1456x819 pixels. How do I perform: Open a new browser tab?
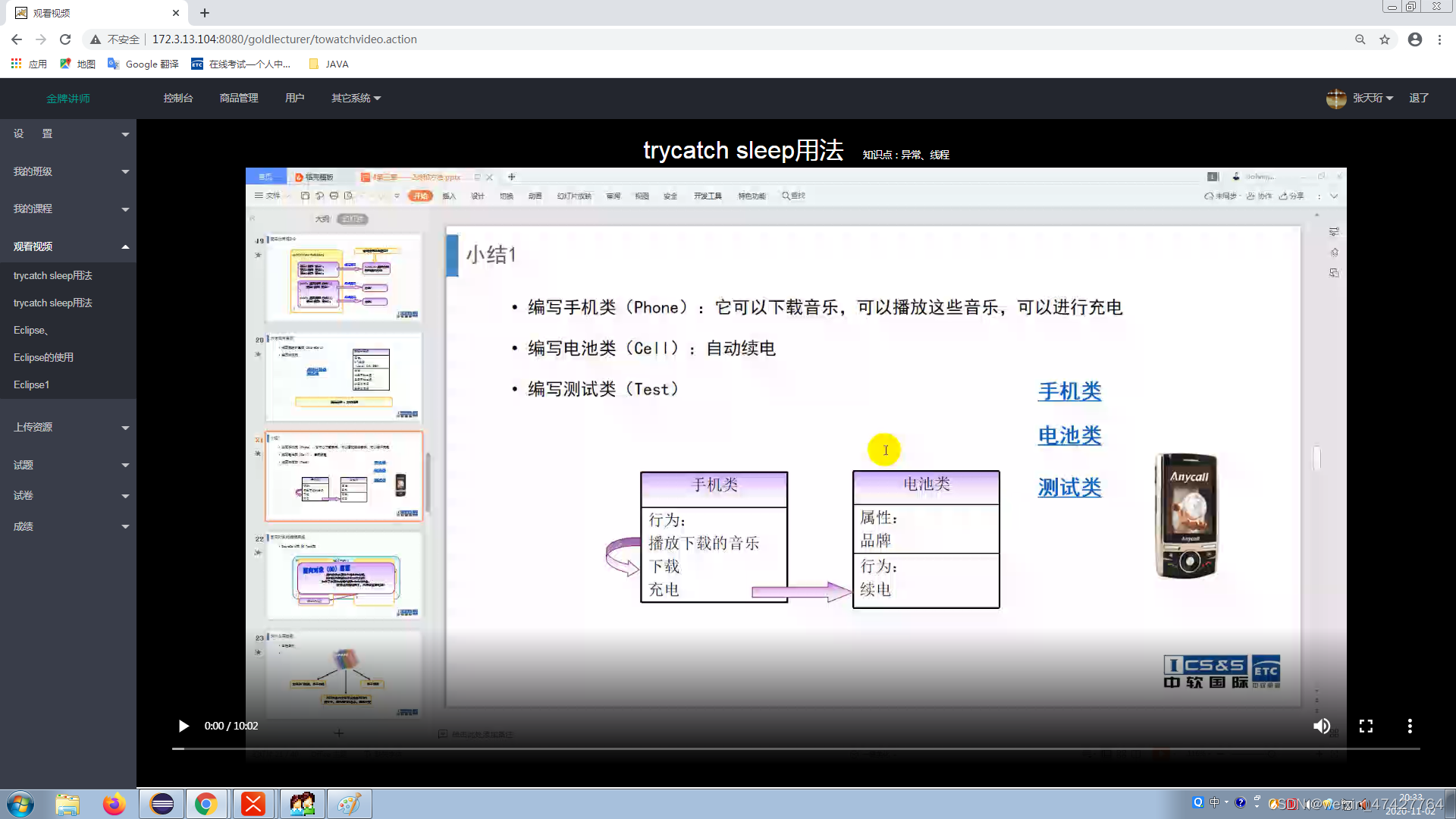205,13
